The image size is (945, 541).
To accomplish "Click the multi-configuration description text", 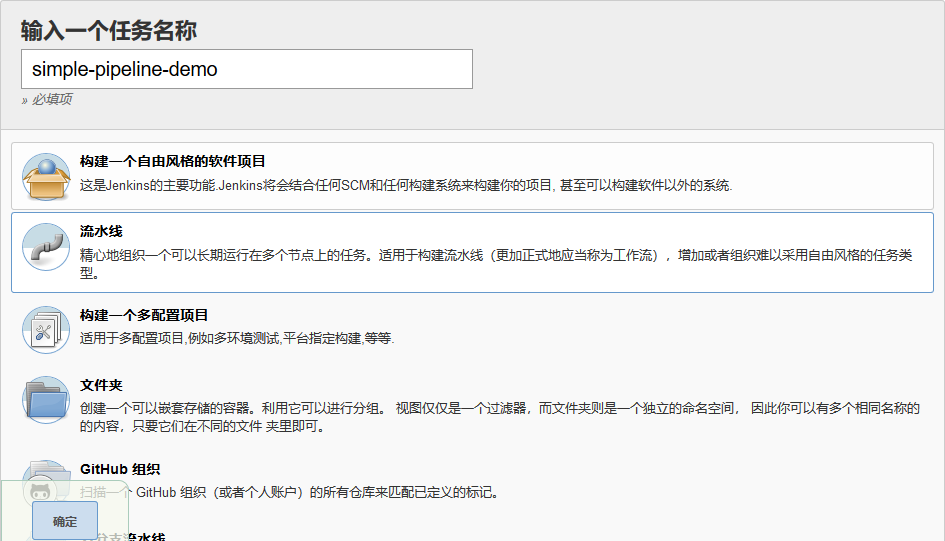I will 237,339.
